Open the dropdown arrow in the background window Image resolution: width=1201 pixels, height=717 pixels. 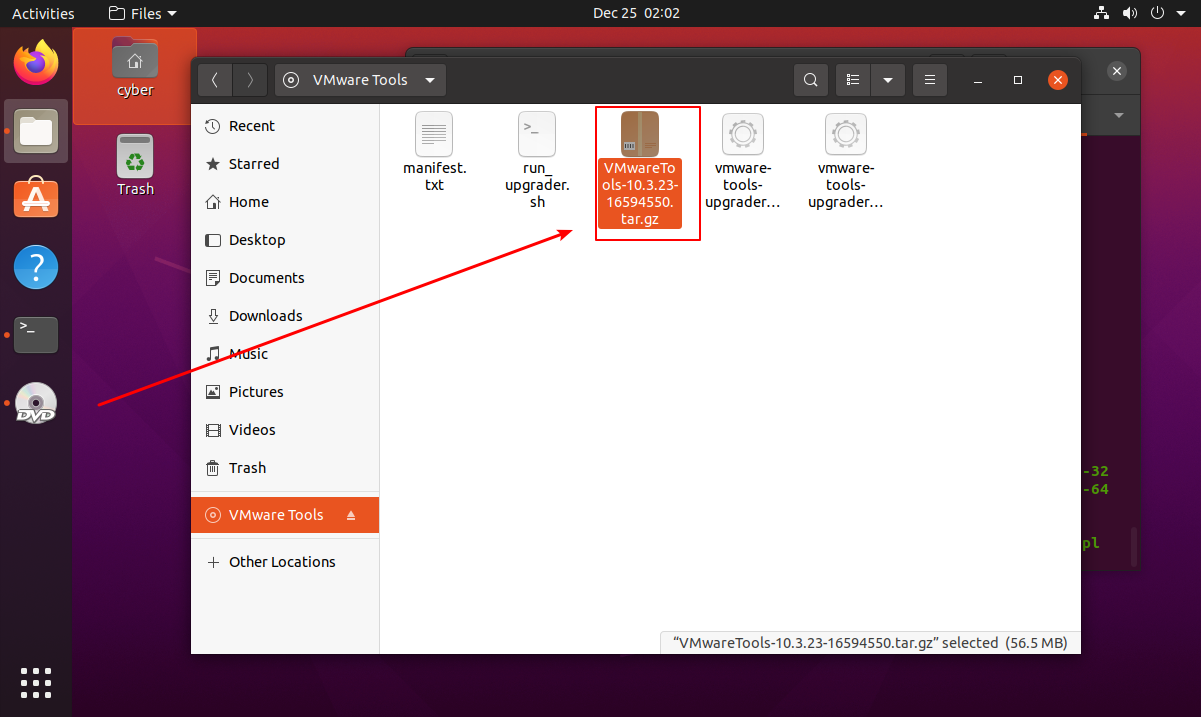(x=1119, y=115)
